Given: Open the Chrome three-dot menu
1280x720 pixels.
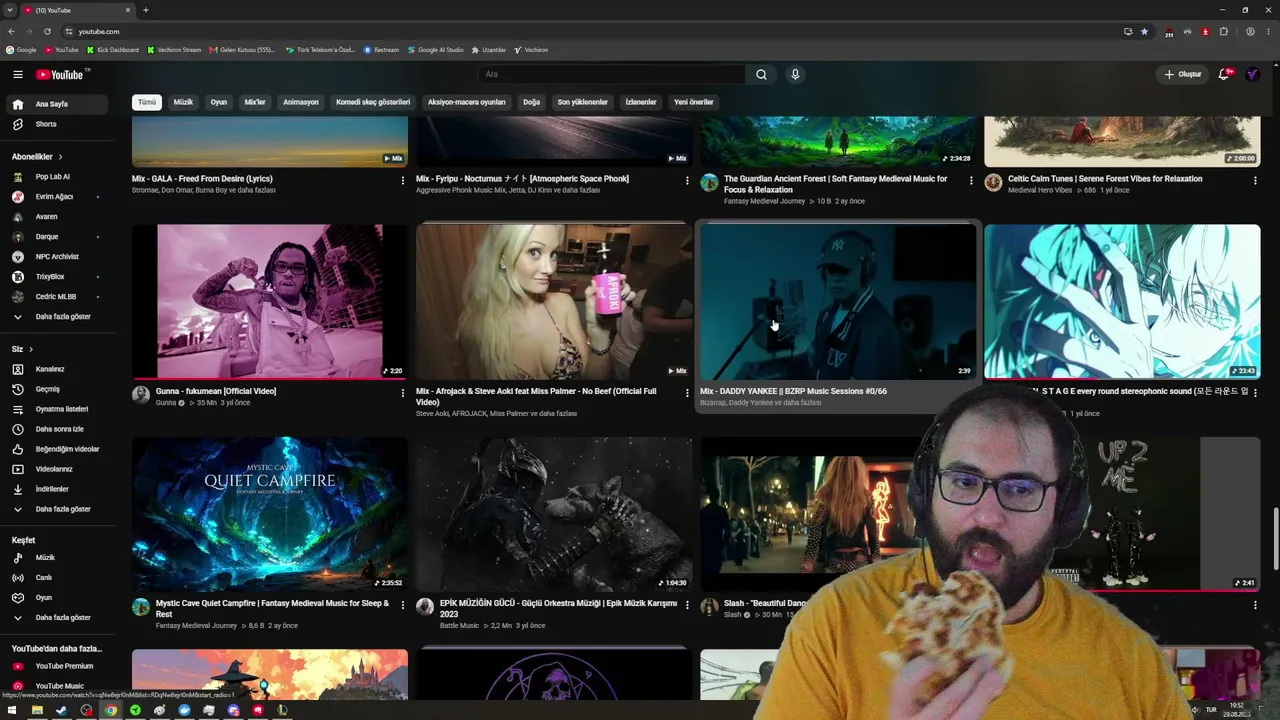Looking at the screenshot, I should point(1269,31).
